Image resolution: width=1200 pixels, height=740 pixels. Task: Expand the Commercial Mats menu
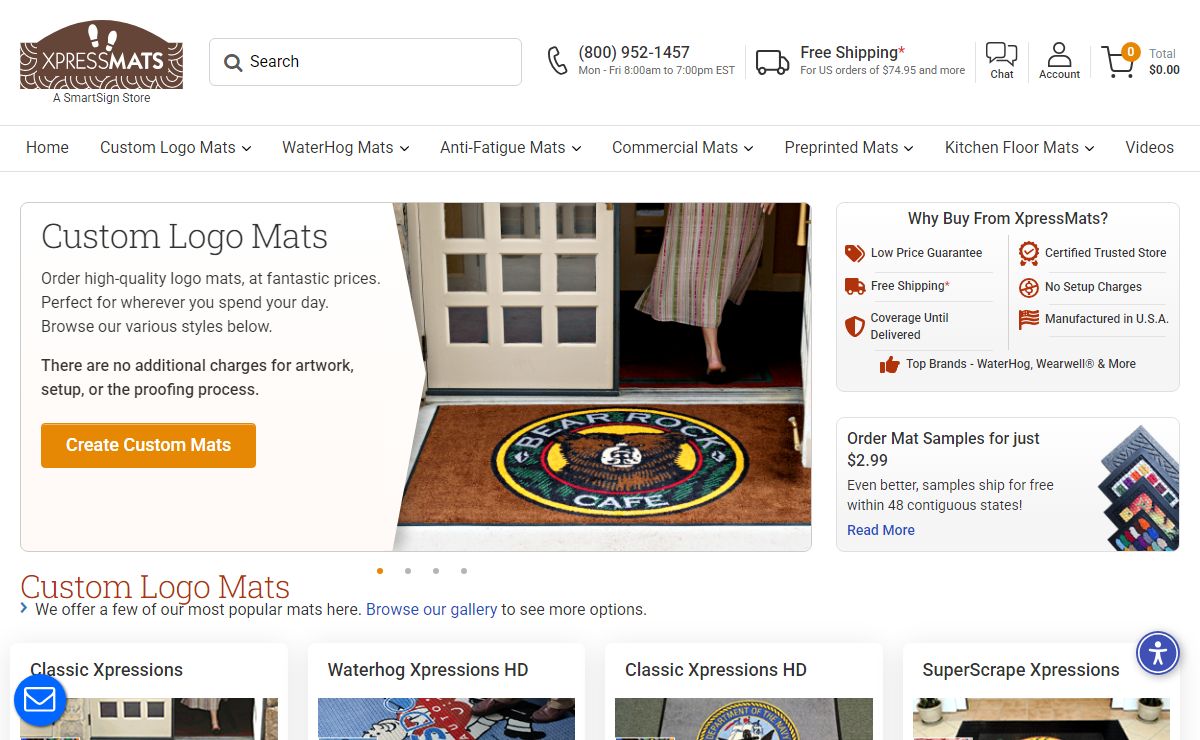pos(683,147)
